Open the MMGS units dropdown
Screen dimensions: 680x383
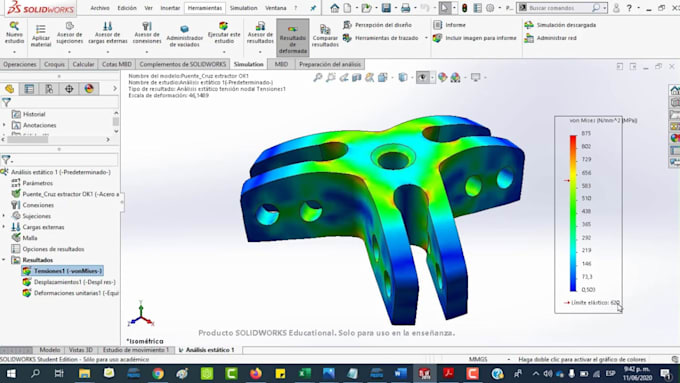(509, 359)
